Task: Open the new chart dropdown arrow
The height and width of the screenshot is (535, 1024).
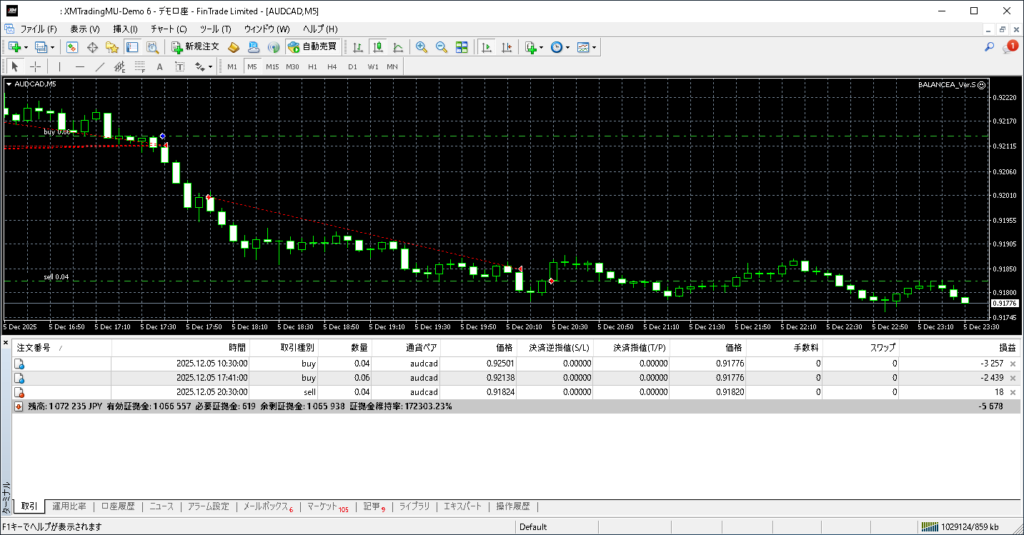Action: (25, 47)
